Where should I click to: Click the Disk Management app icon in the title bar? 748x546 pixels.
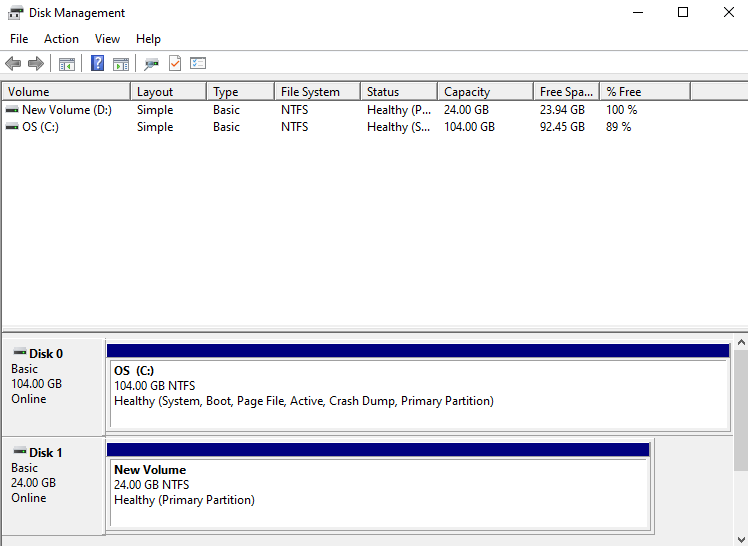[13, 13]
